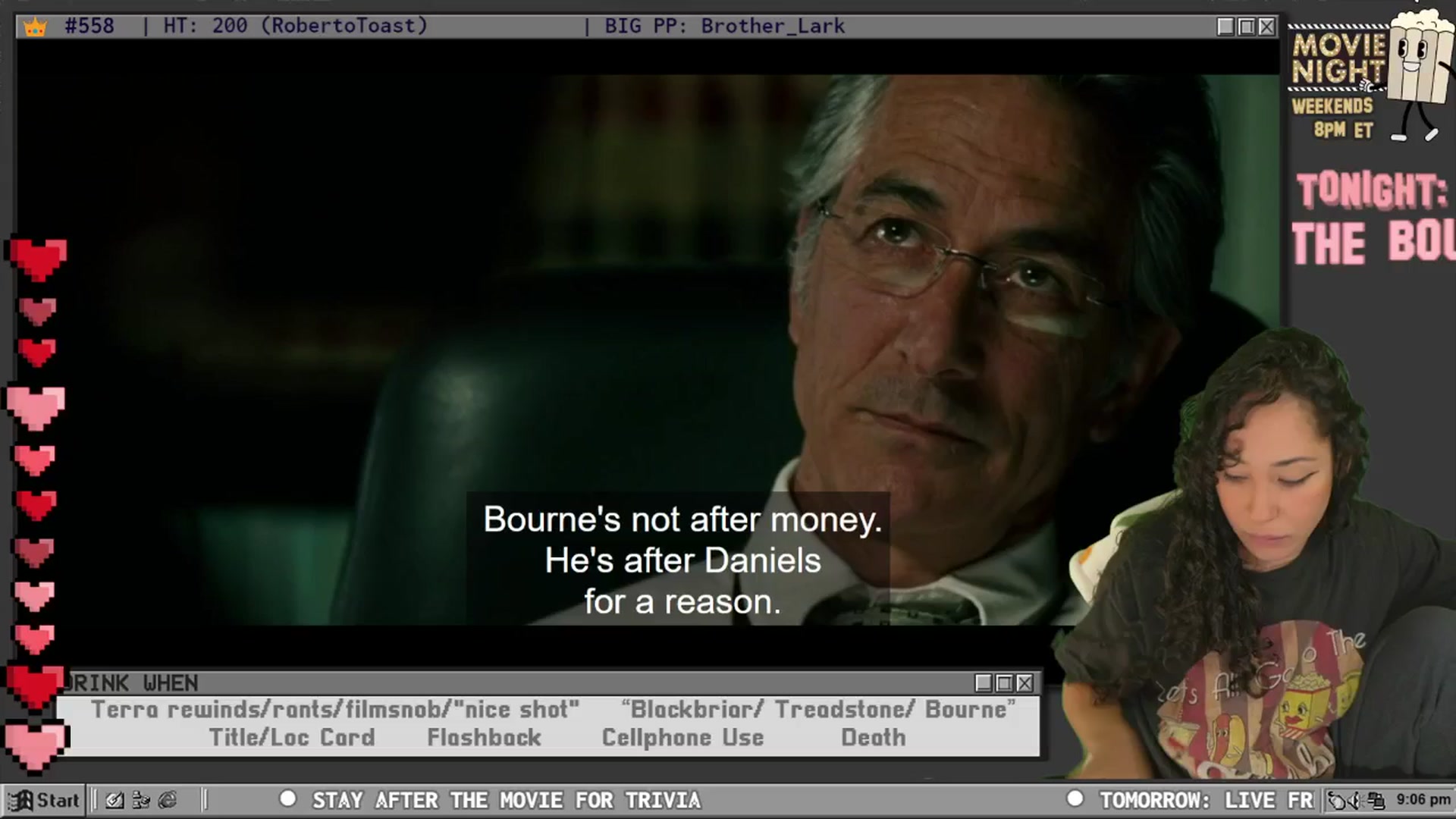This screenshot has width=1456, height=819.
Task: Click the "WEEKENDS 8PM ET" schedule text
Action: 1332,118
